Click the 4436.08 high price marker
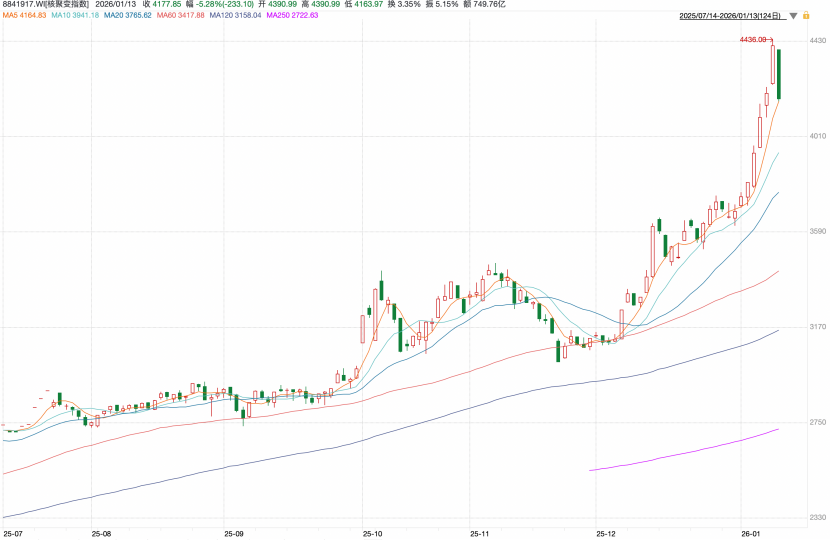Image resolution: width=830 pixels, height=540 pixels. pyautogui.click(x=755, y=39)
